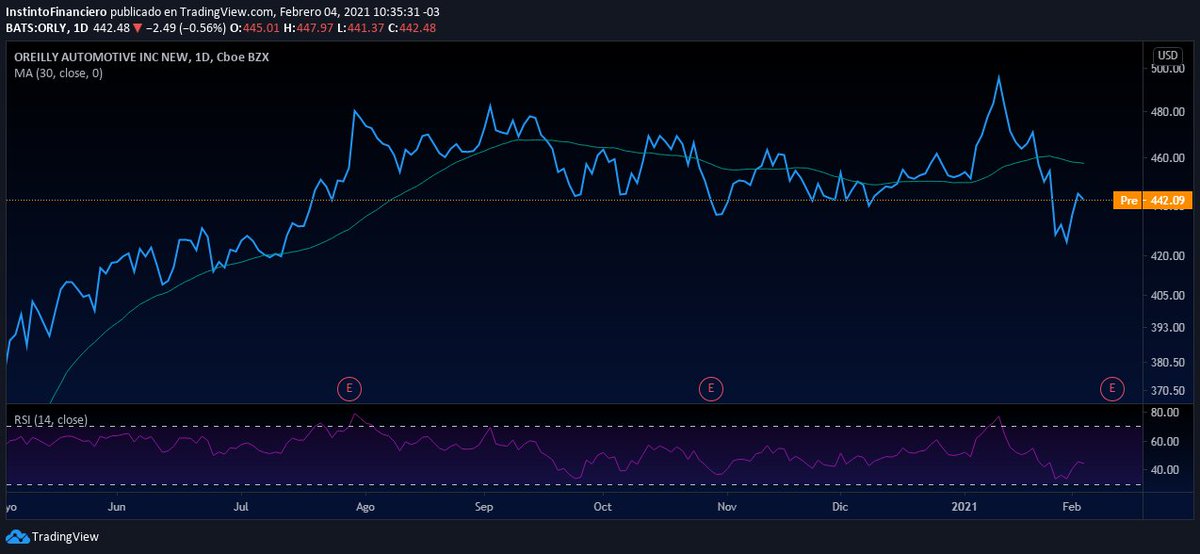Click the Jul label on time axis
1200x554 pixels.
[x=241, y=507]
